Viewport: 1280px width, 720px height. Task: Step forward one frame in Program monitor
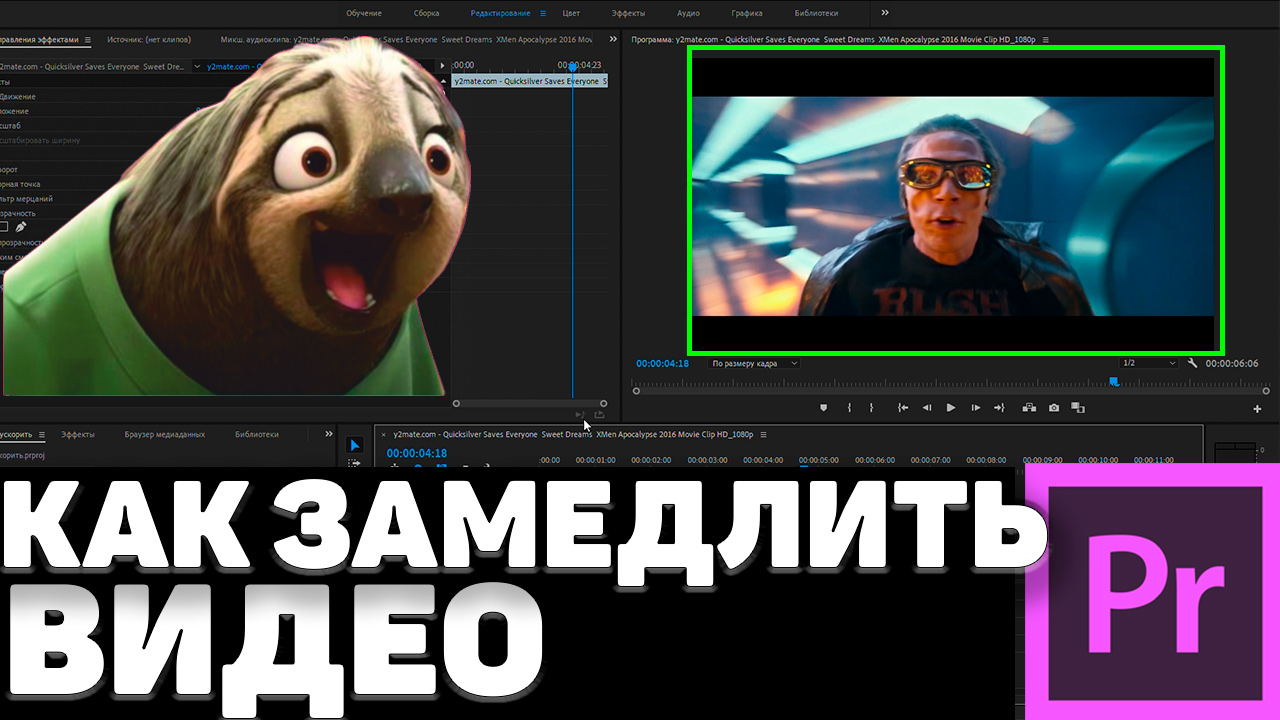[976, 408]
